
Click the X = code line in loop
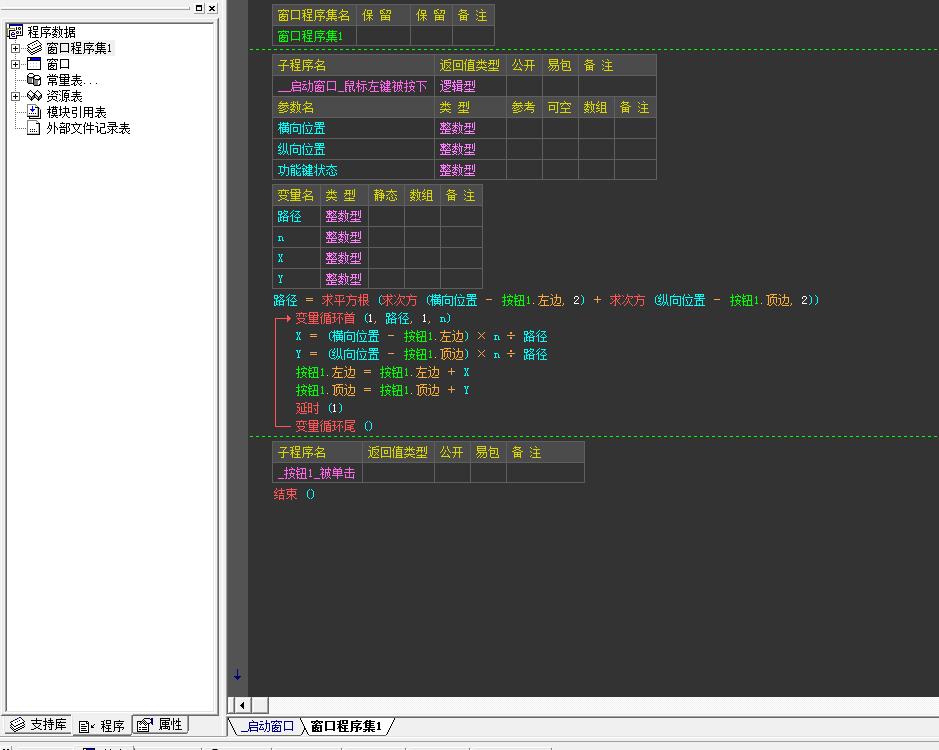pyautogui.click(x=422, y=336)
